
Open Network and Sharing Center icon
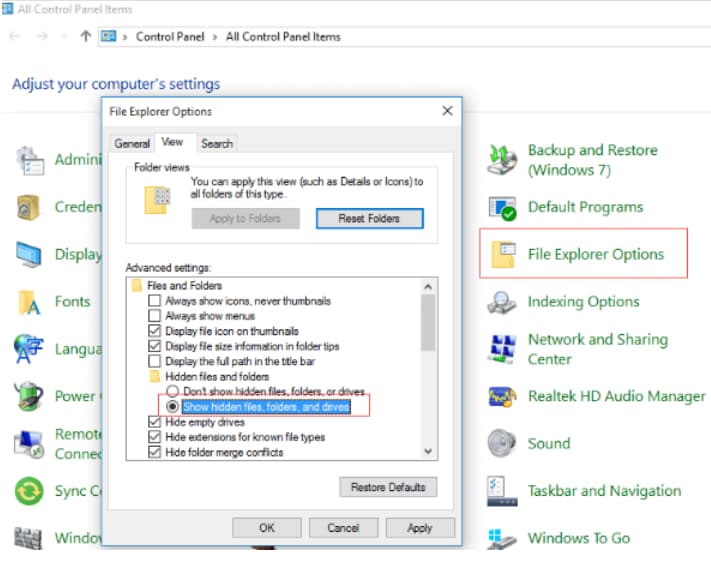(x=502, y=349)
